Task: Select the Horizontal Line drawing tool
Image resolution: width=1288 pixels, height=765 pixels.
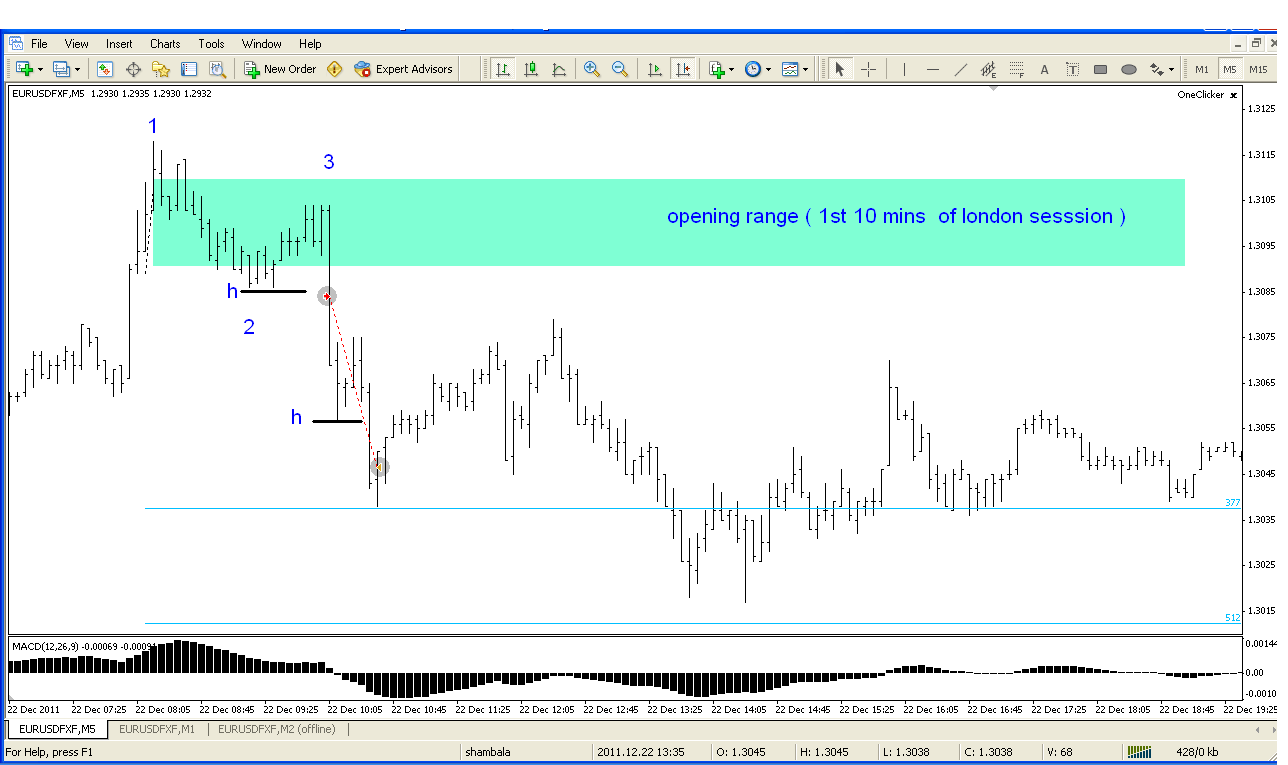Action: click(x=932, y=69)
